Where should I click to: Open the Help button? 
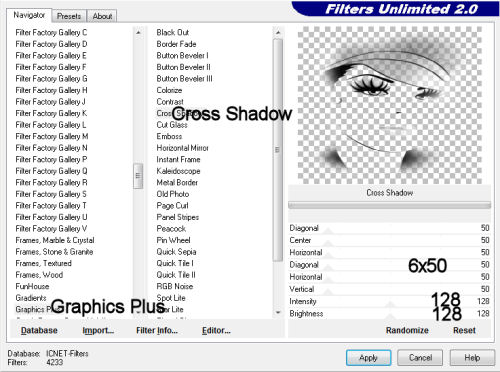(x=472, y=358)
